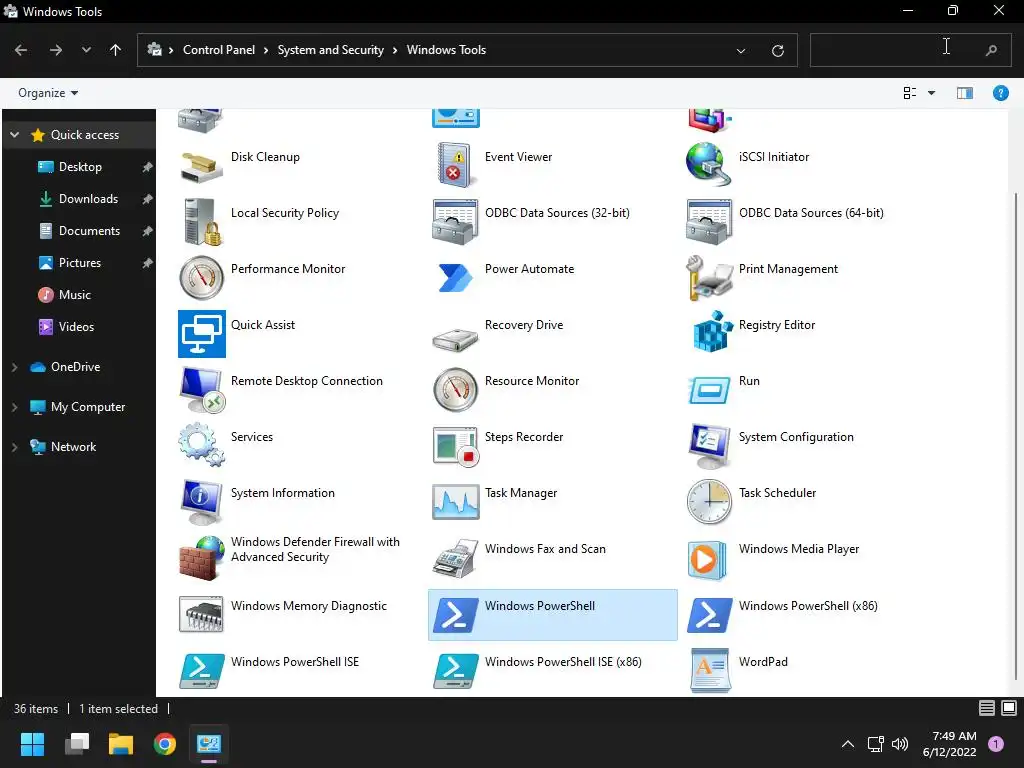Click the System Information icon

201,502
